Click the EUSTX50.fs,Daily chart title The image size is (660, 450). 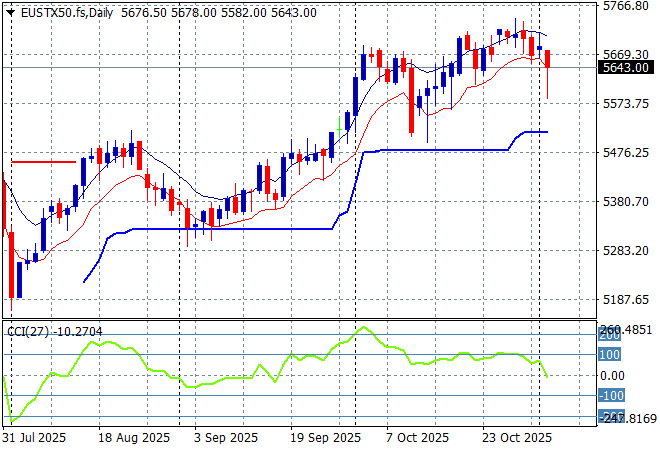click(x=50, y=12)
